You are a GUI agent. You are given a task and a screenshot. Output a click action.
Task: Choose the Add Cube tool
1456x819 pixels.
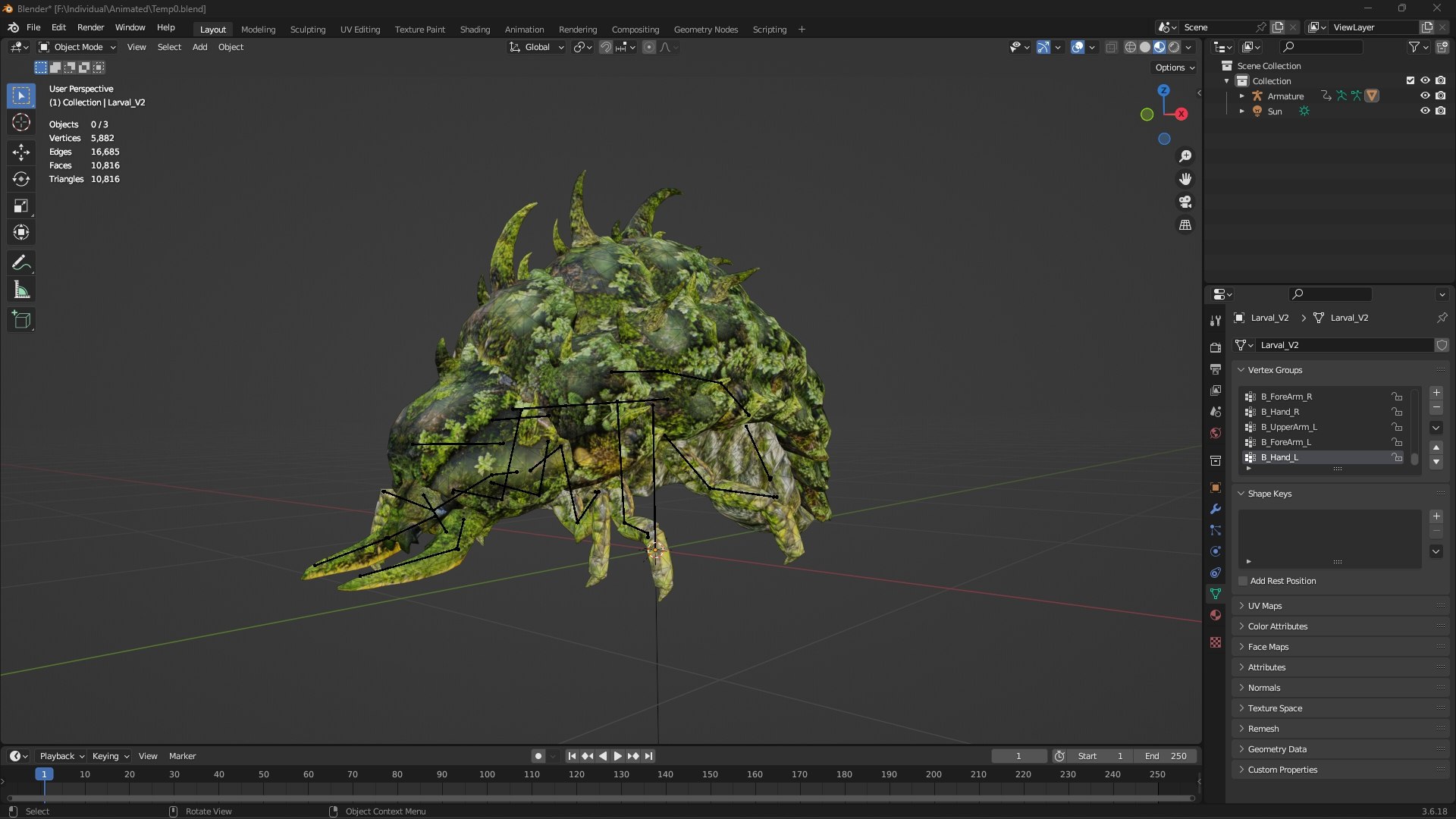coord(21,320)
